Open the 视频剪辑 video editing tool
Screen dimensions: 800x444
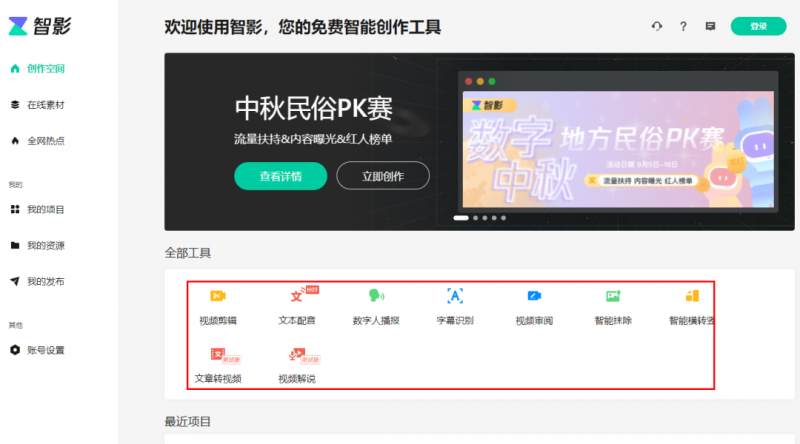point(217,306)
